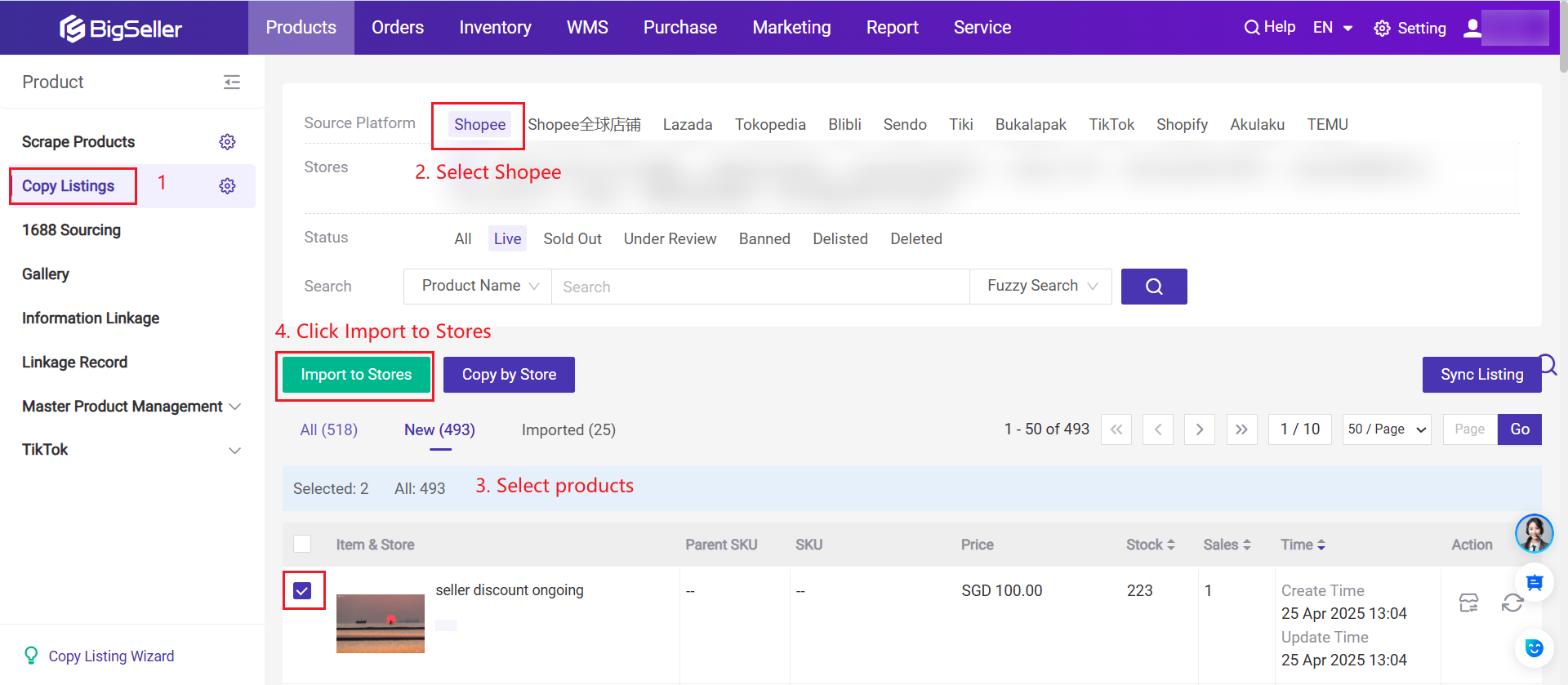Go to last page arrow
Screen dimensions: 1568x685
1241,429
